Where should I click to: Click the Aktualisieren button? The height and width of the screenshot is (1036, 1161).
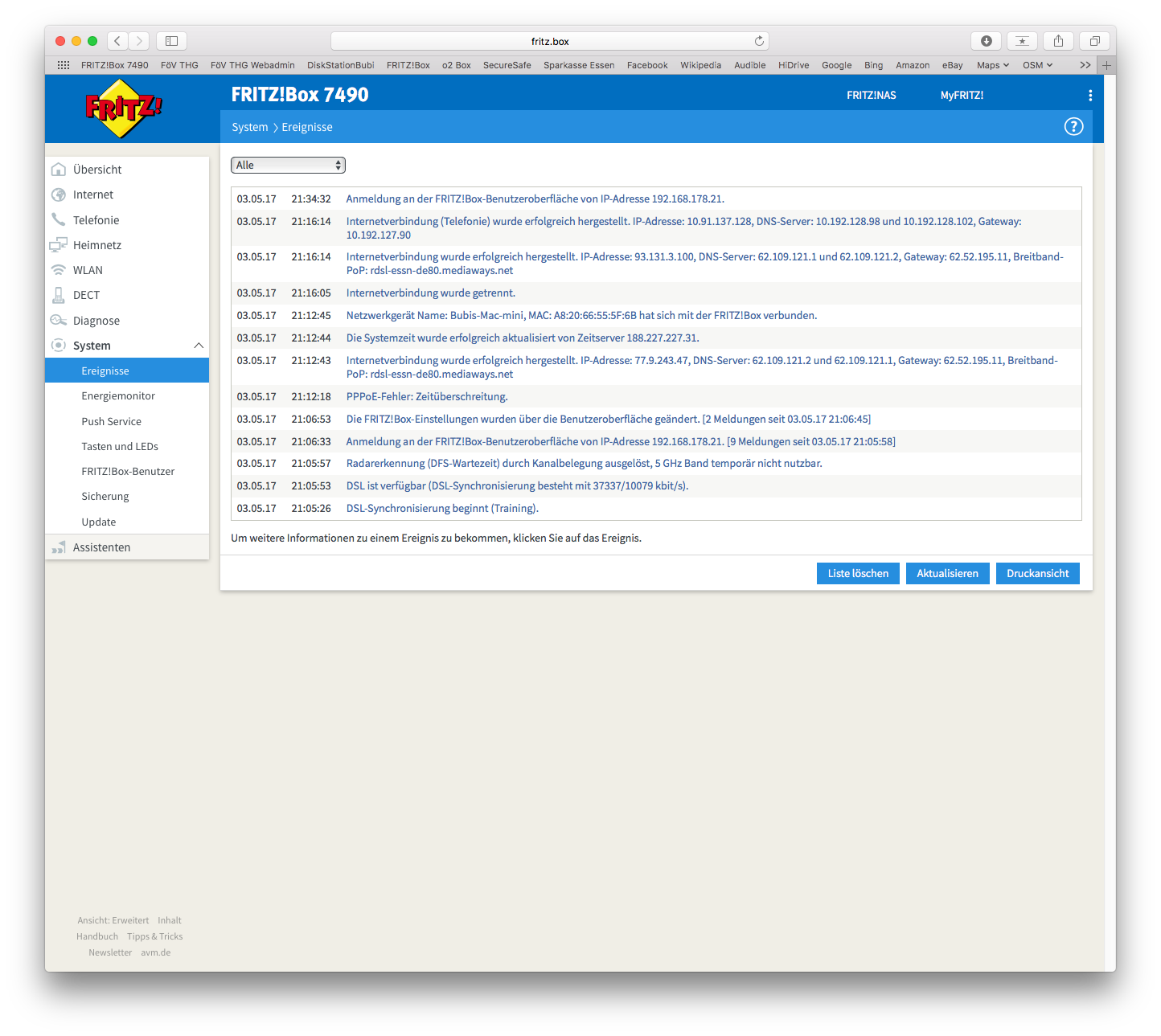pos(947,573)
